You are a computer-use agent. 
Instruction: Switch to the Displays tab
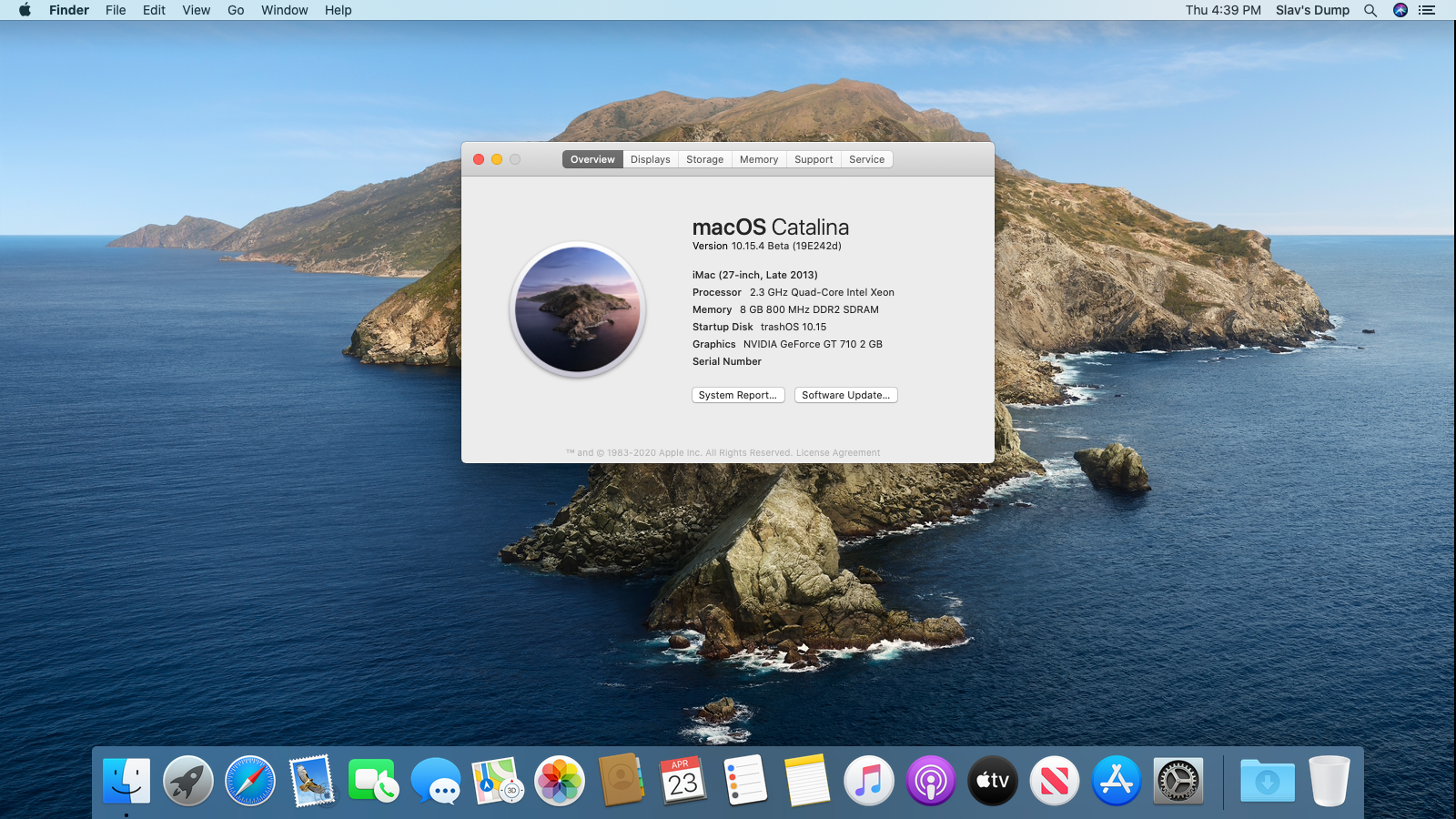tap(651, 159)
